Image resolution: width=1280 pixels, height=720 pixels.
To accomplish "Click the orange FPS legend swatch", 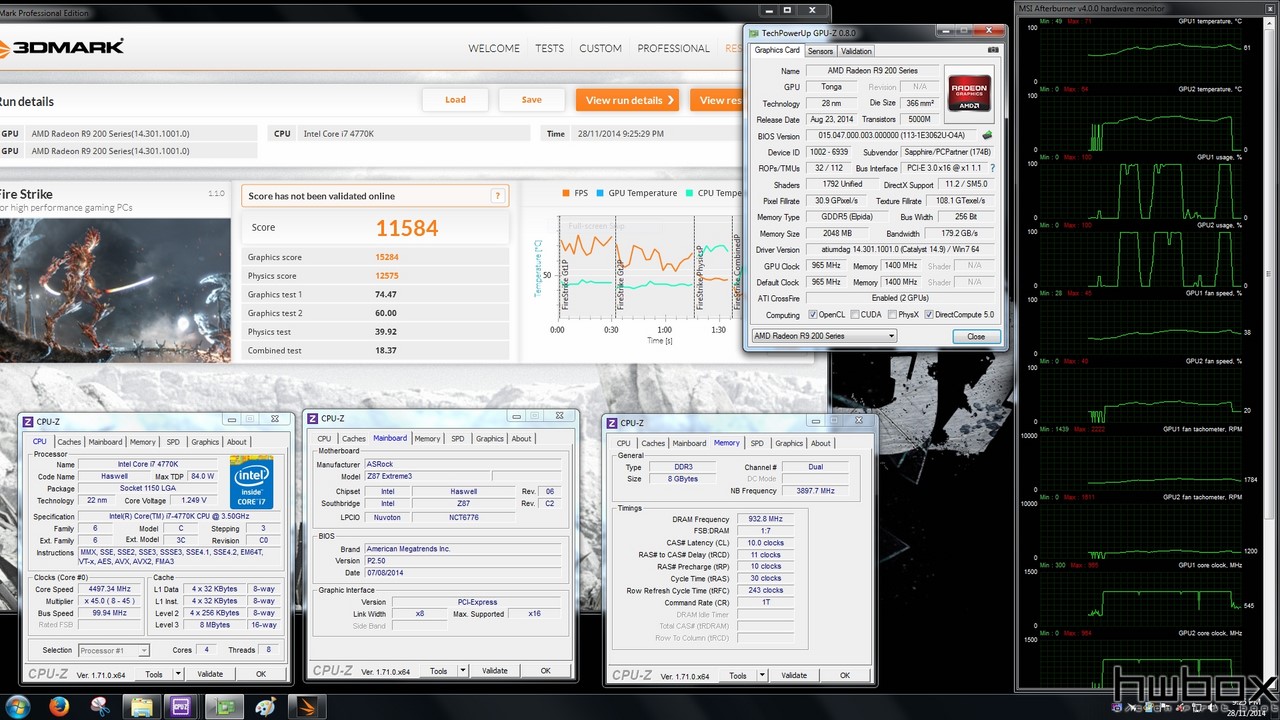I will click(566, 193).
